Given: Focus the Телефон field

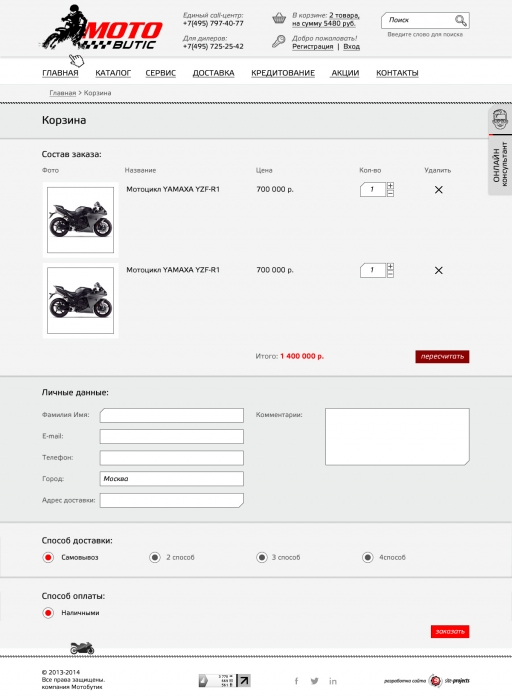Looking at the screenshot, I should pos(172,458).
